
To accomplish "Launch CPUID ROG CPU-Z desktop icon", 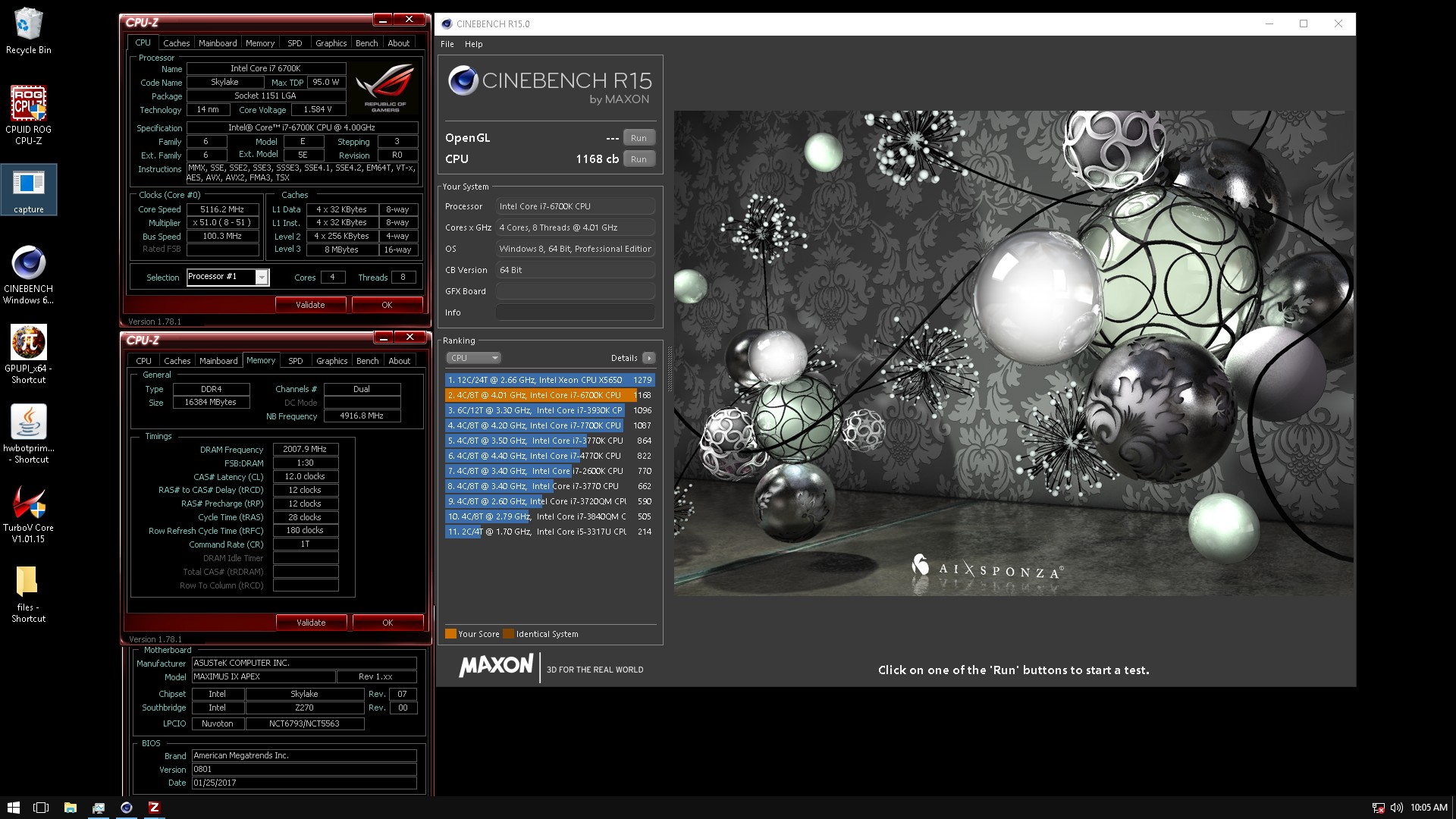I will pyautogui.click(x=28, y=115).
